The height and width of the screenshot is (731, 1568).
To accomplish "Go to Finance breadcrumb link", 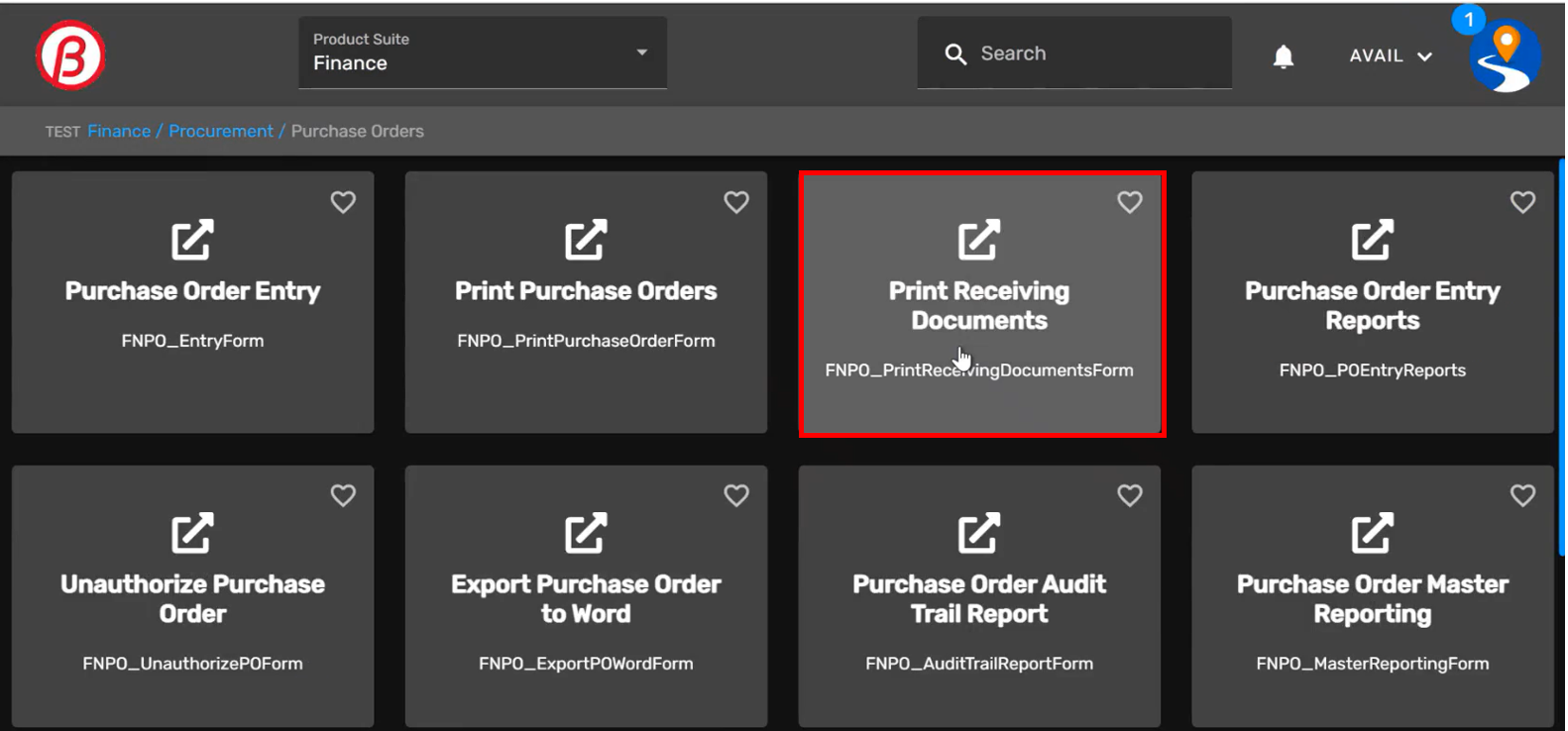I will click(x=119, y=132).
